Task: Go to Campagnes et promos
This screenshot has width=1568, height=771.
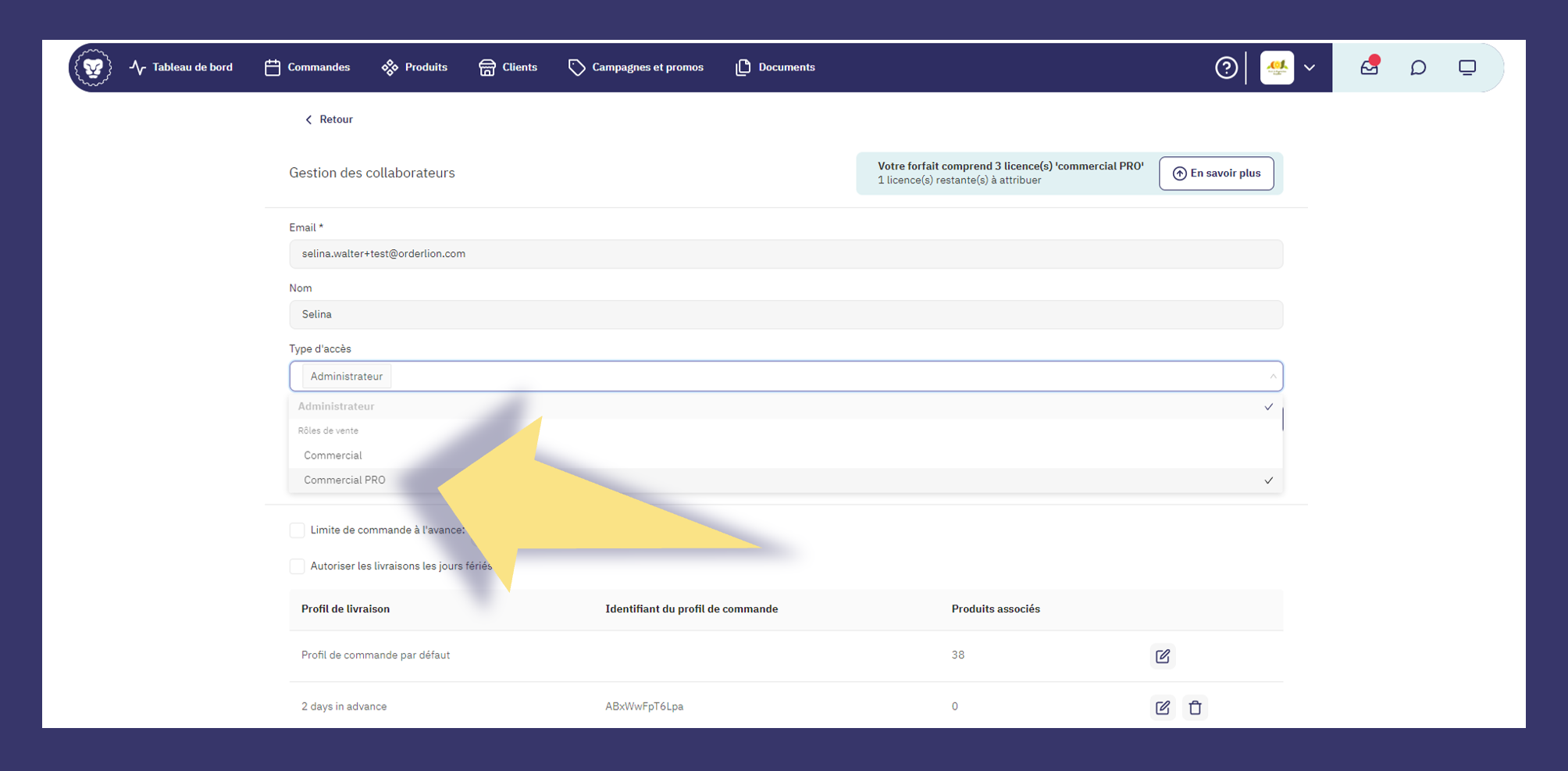Action: coord(636,68)
